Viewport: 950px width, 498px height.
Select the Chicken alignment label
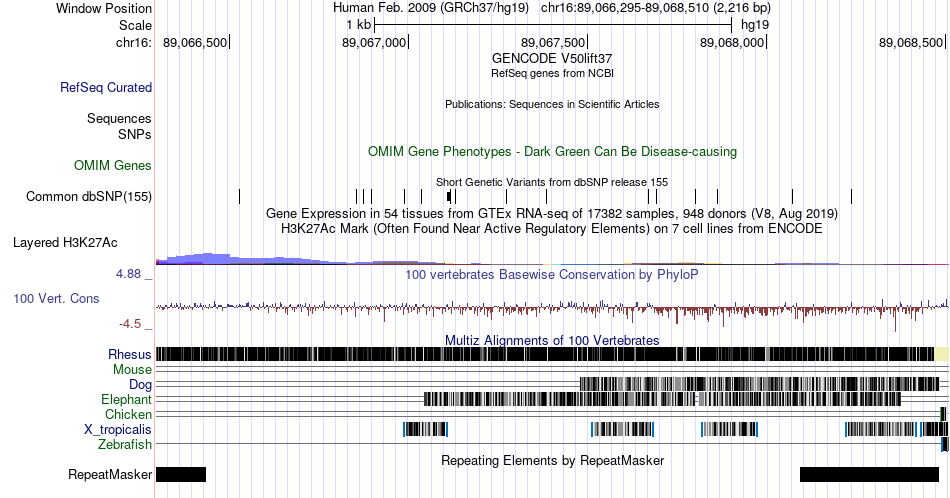click(128, 414)
